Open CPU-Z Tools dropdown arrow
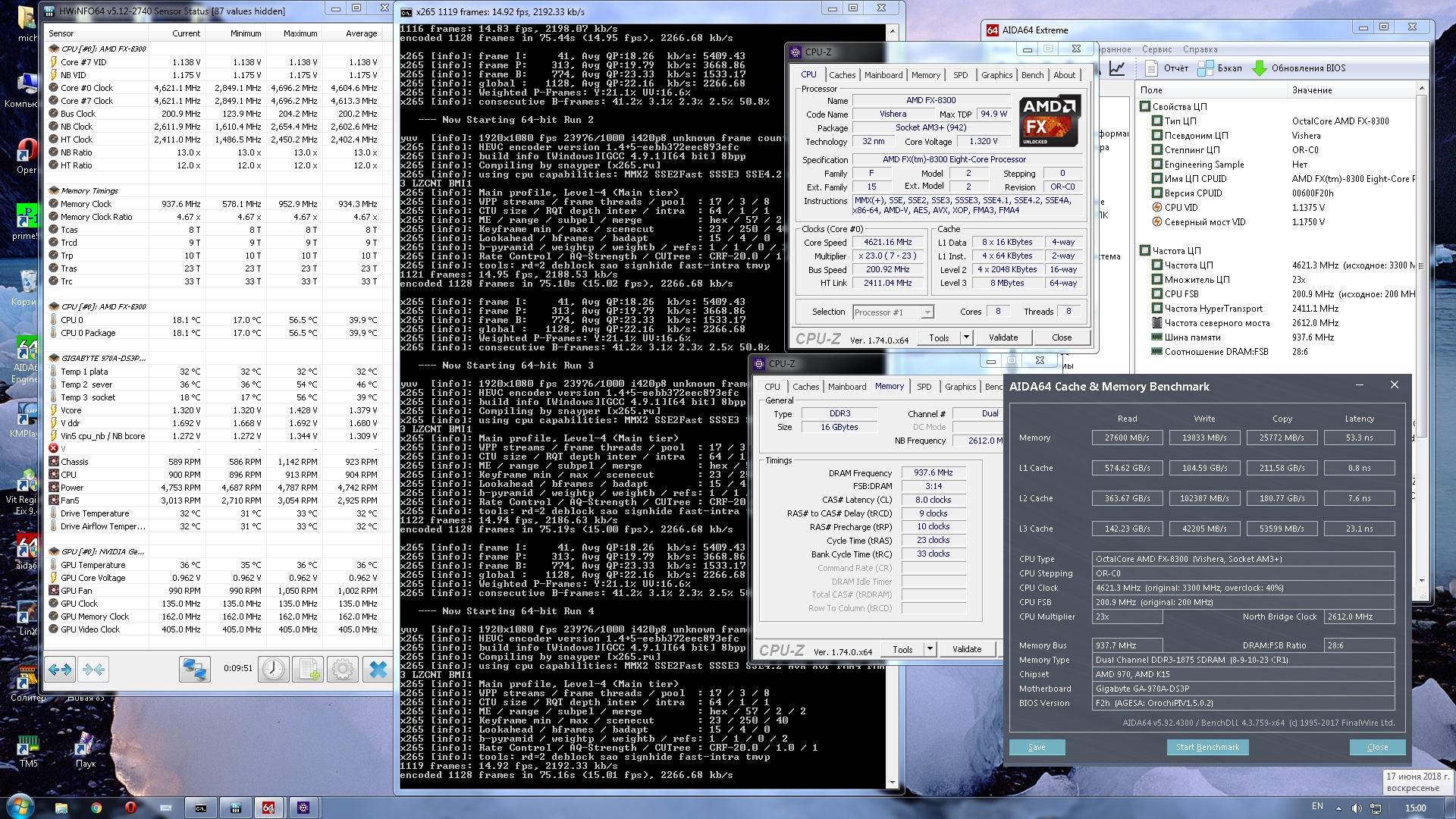This screenshot has width=1456, height=819. click(966, 337)
